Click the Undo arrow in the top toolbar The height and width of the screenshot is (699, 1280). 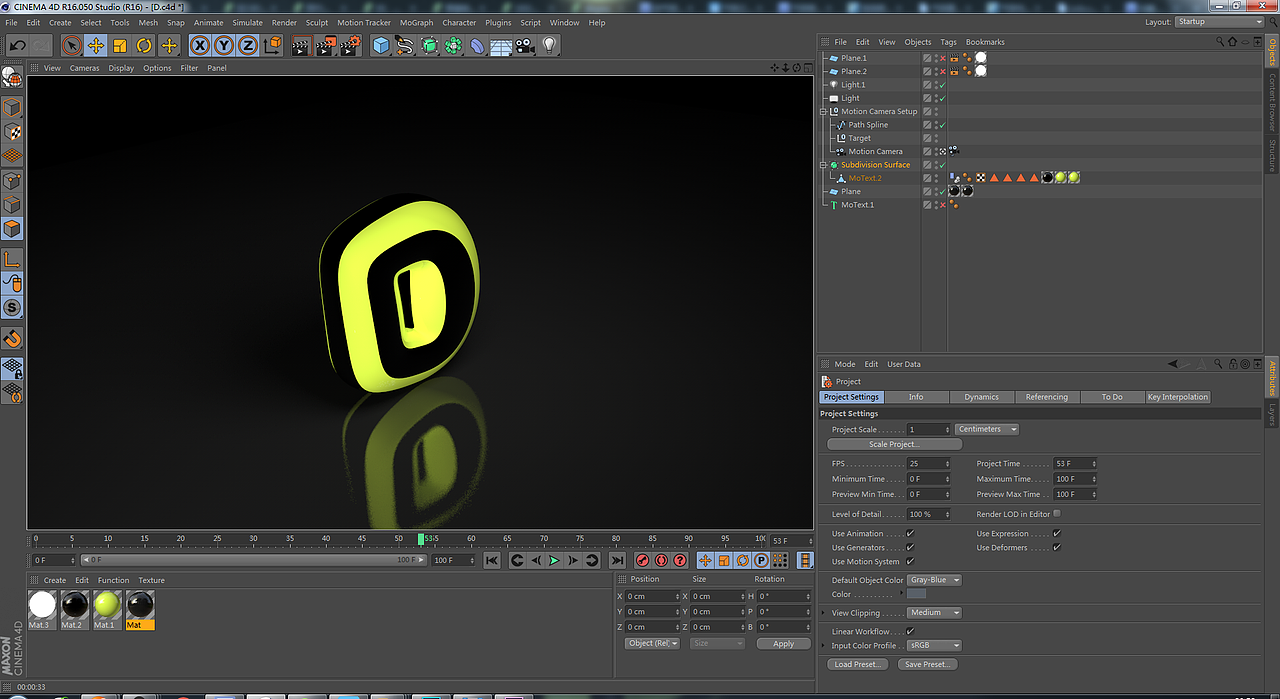17,45
